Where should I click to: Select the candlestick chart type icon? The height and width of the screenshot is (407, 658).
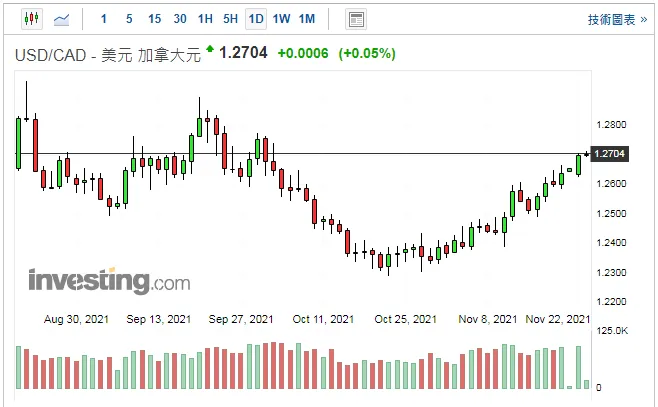(x=32, y=19)
